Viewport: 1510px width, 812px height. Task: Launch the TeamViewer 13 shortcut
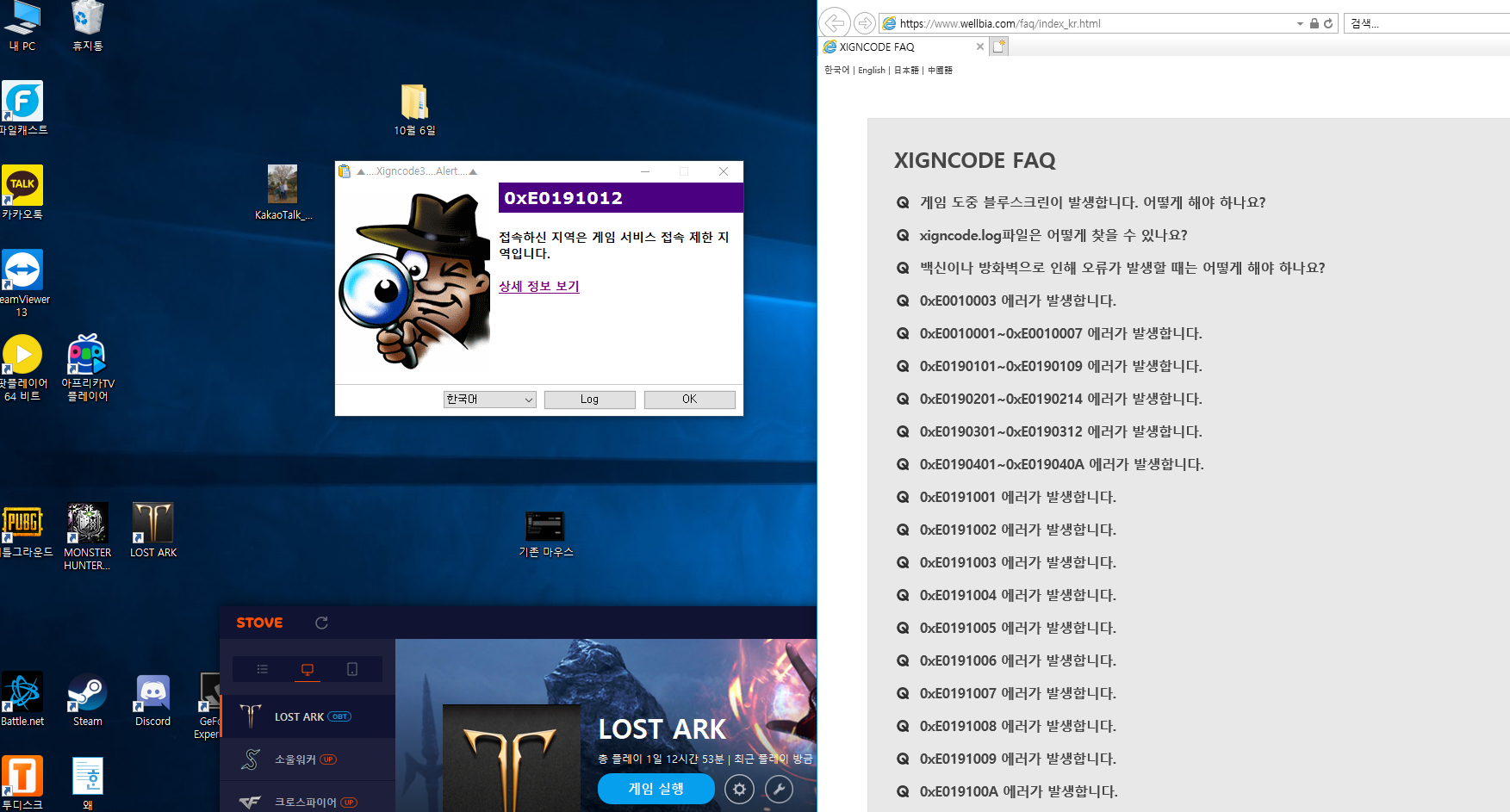point(23,283)
